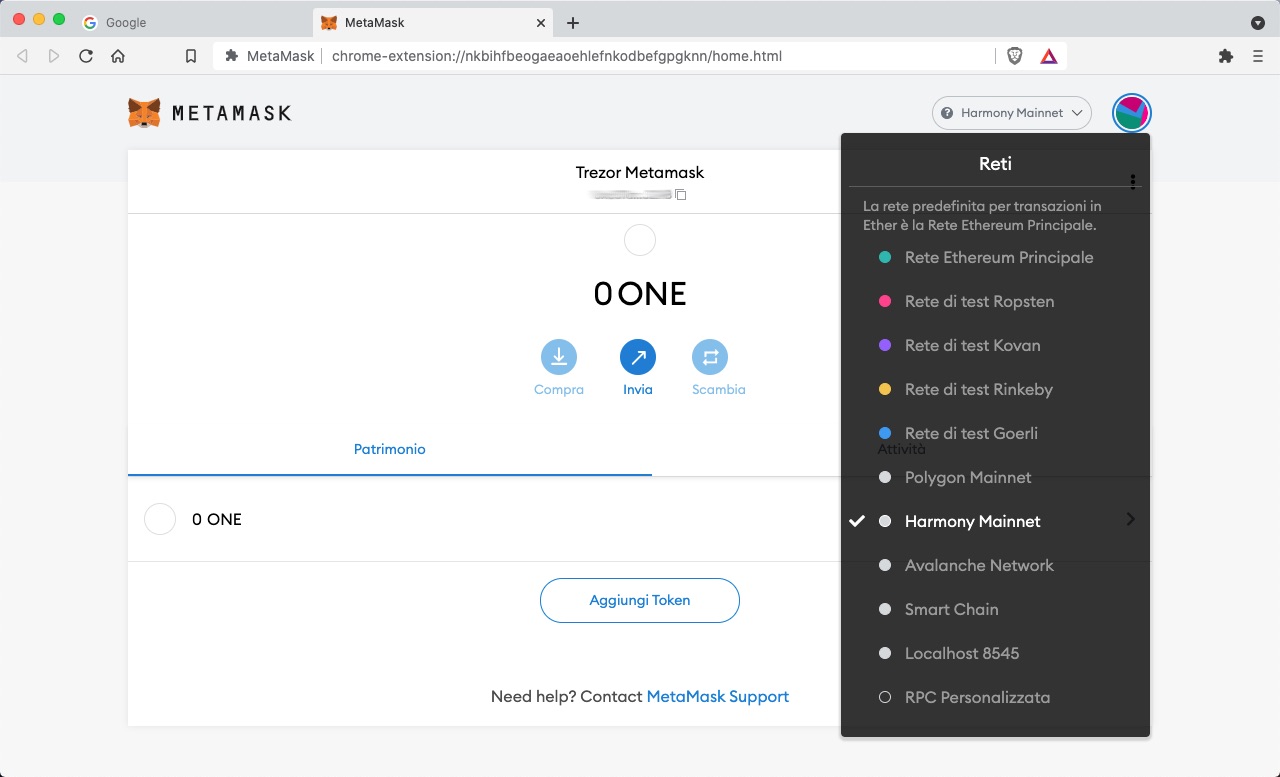
Task: Open the browser extensions puzzle icon
Action: [x=1226, y=56]
